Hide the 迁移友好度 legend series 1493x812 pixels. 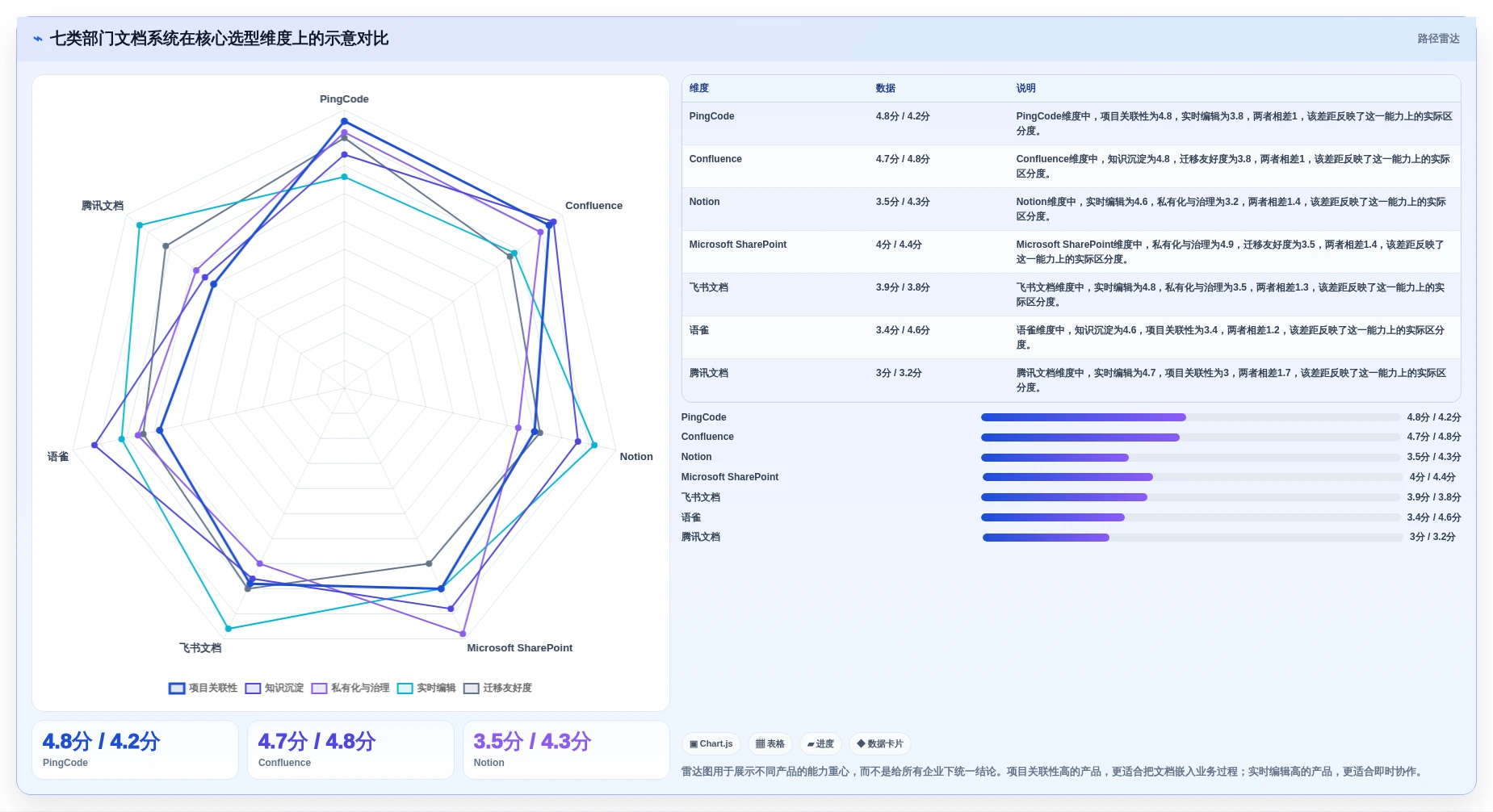pos(497,688)
